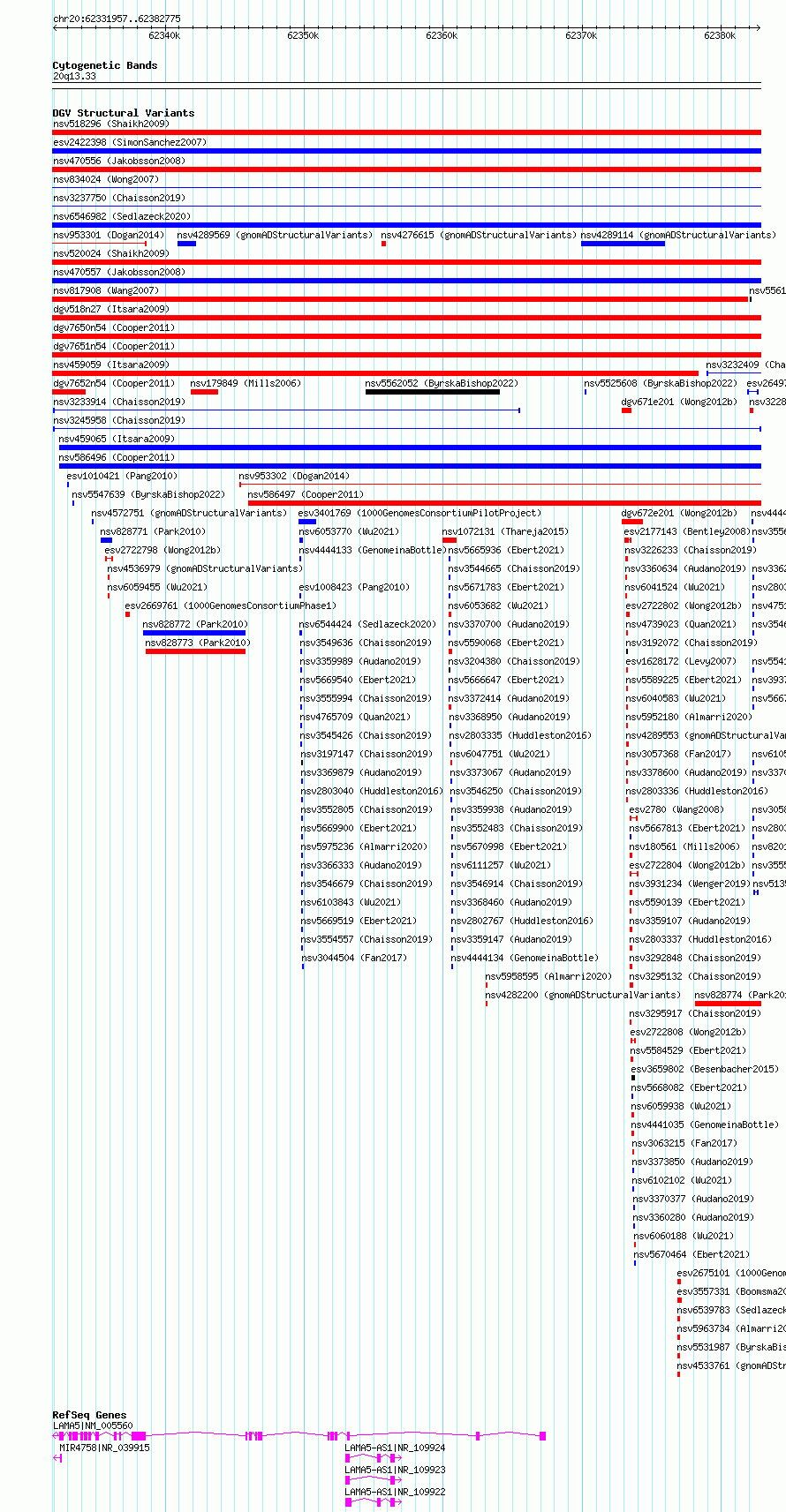Click LAMA5-AS1|NR_109922 gene label

click(x=395, y=1492)
